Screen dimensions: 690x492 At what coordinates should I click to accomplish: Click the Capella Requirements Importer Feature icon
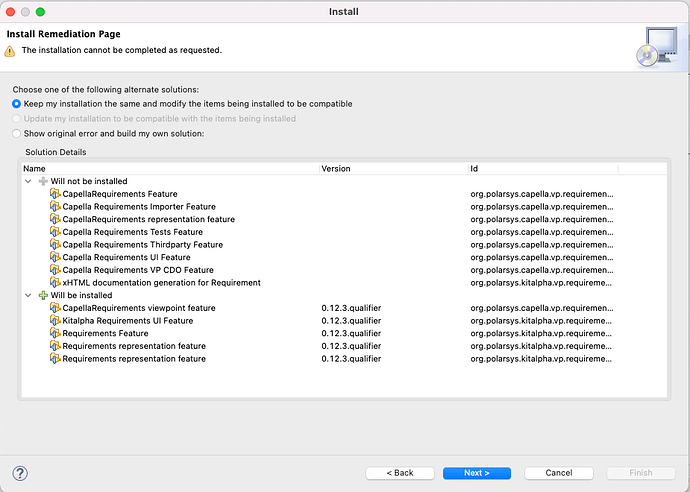(x=55, y=206)
